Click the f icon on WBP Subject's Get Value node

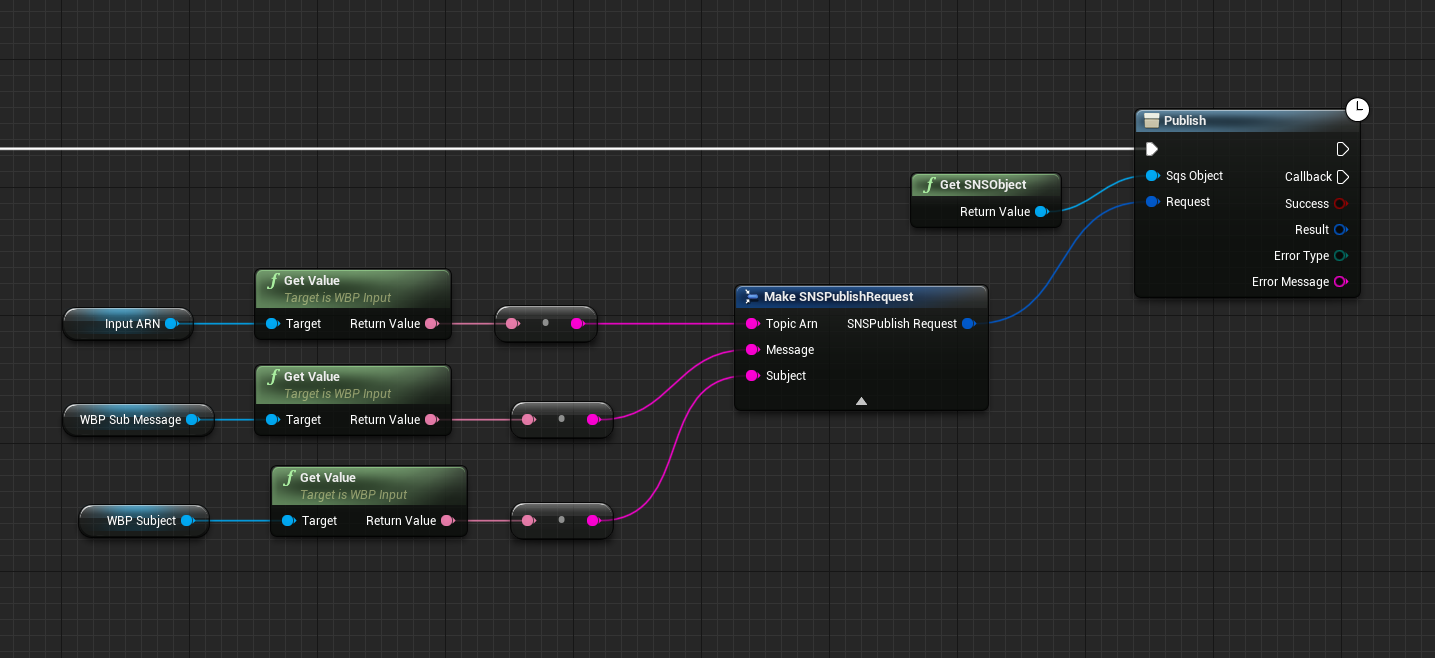coord(288,477)
